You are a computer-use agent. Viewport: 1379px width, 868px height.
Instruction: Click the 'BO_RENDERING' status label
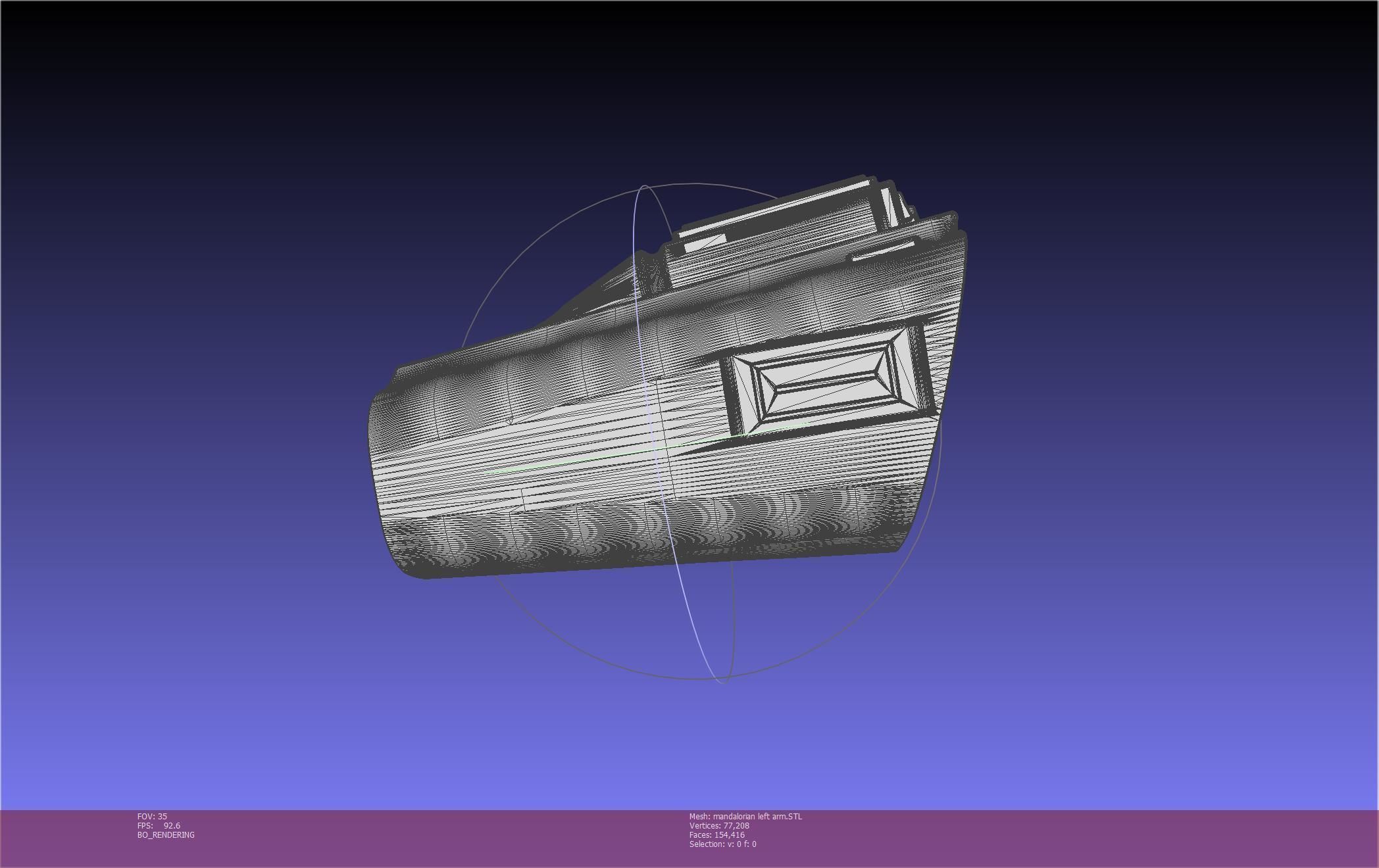pos(166,834)
